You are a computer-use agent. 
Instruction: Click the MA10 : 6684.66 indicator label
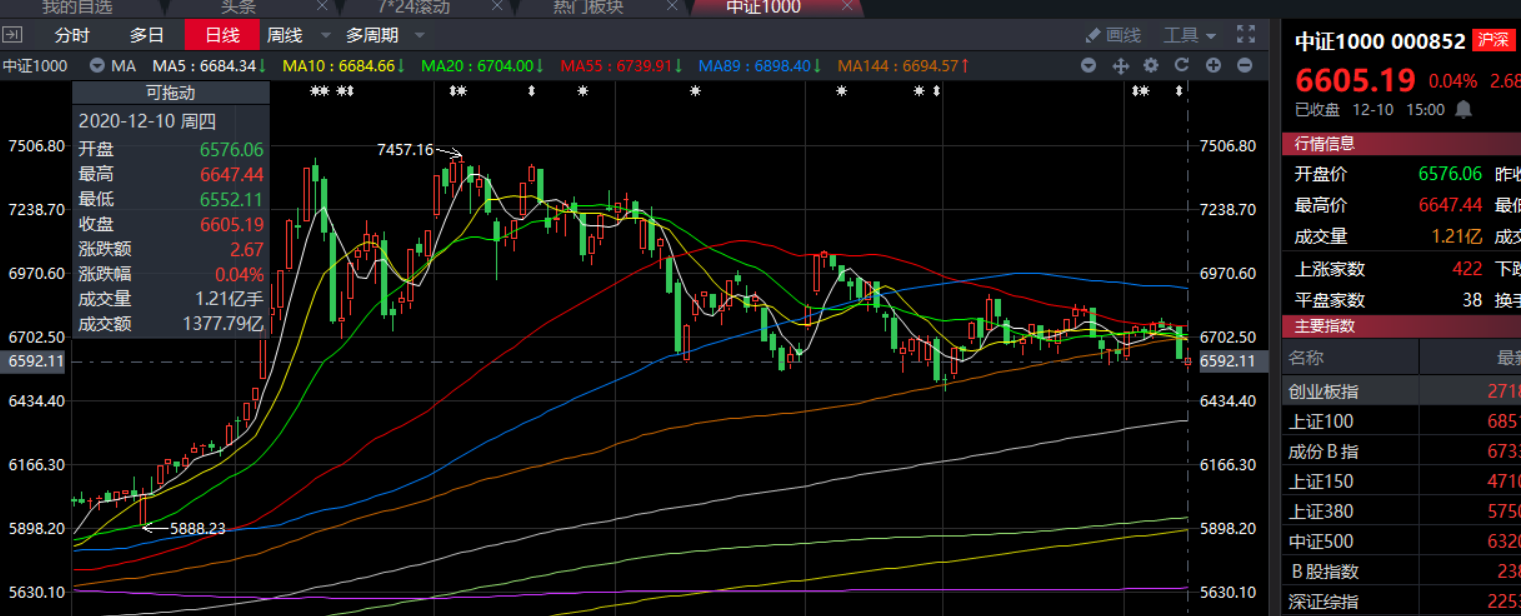[344, 66]
